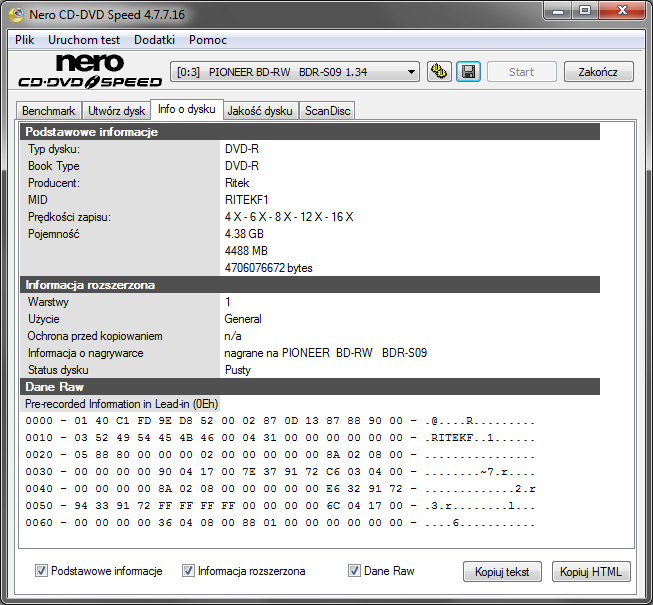The height and width of the screenshot is (605, 653).
Task: Open the Uruchom test menu
Action: 84,40
